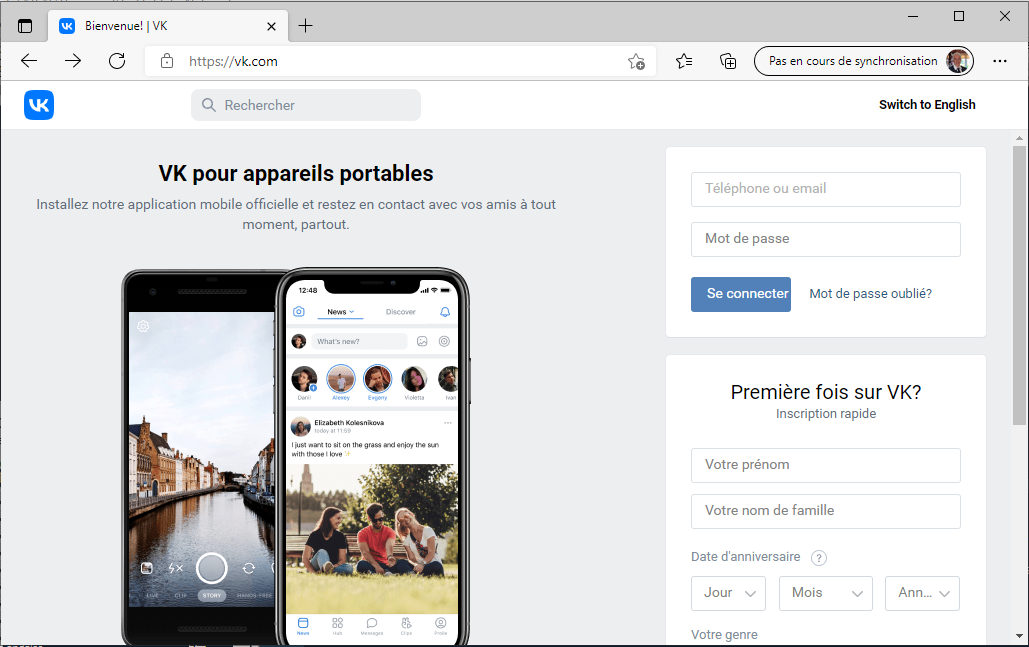Click the profile avatar in sync button
The image size is (1029, 647).
point(958,61)
